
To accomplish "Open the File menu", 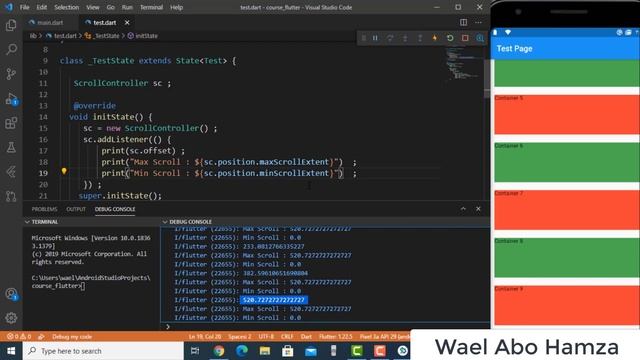I will click(24, 7).
